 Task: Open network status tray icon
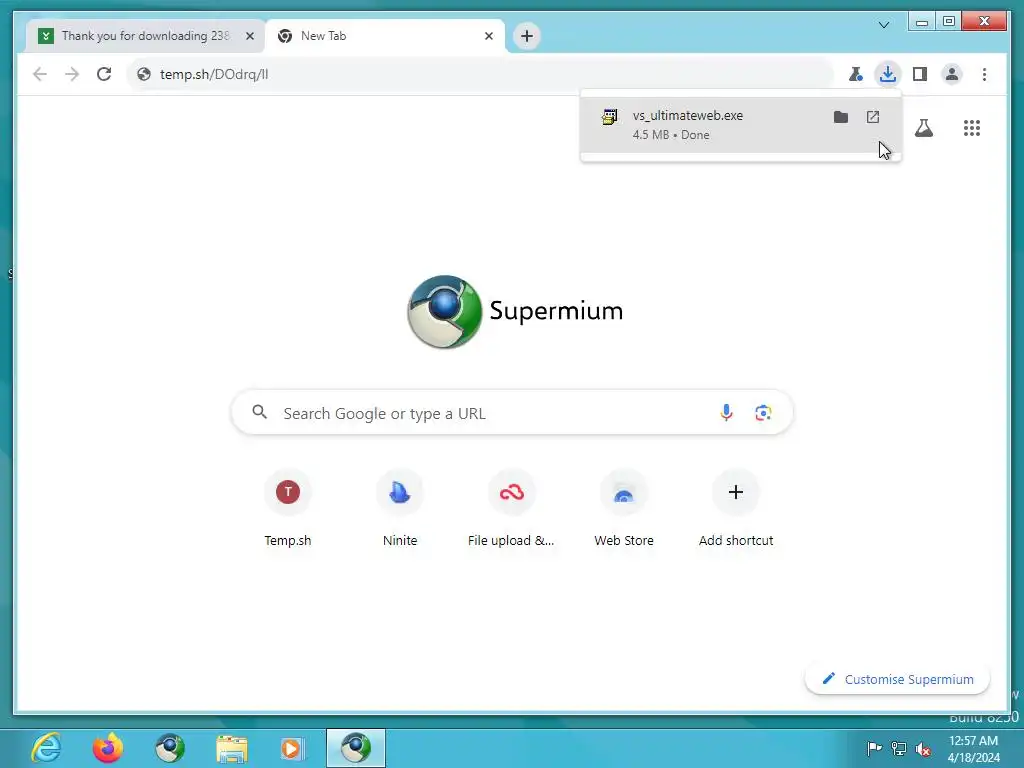pyautogui.click(x=899, y=748)
